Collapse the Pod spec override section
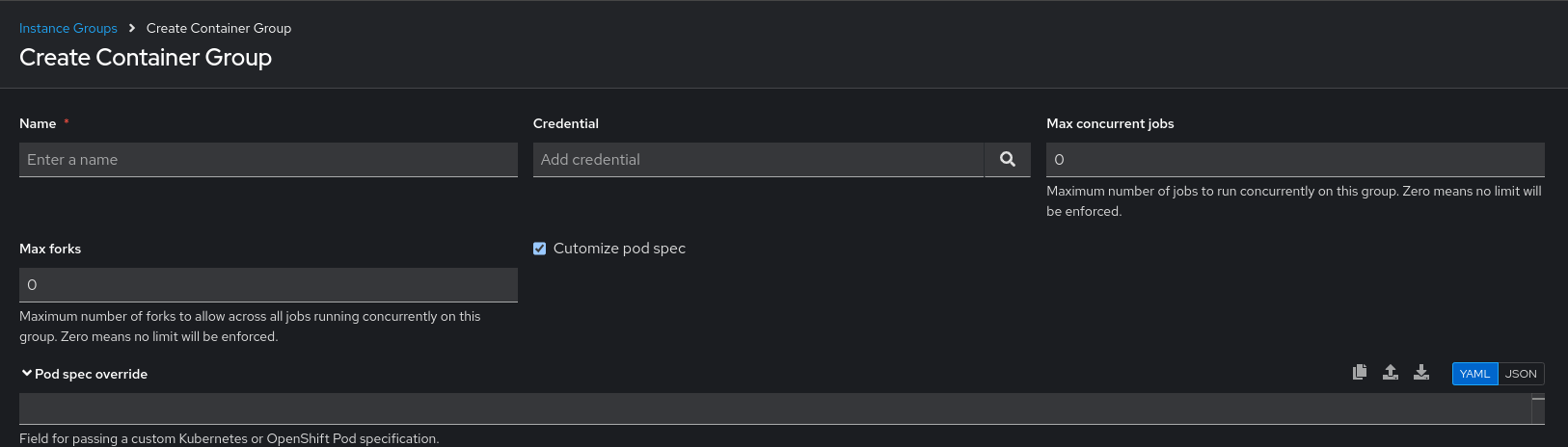This screenshot has width=1568, height=447. coord(27,374)
